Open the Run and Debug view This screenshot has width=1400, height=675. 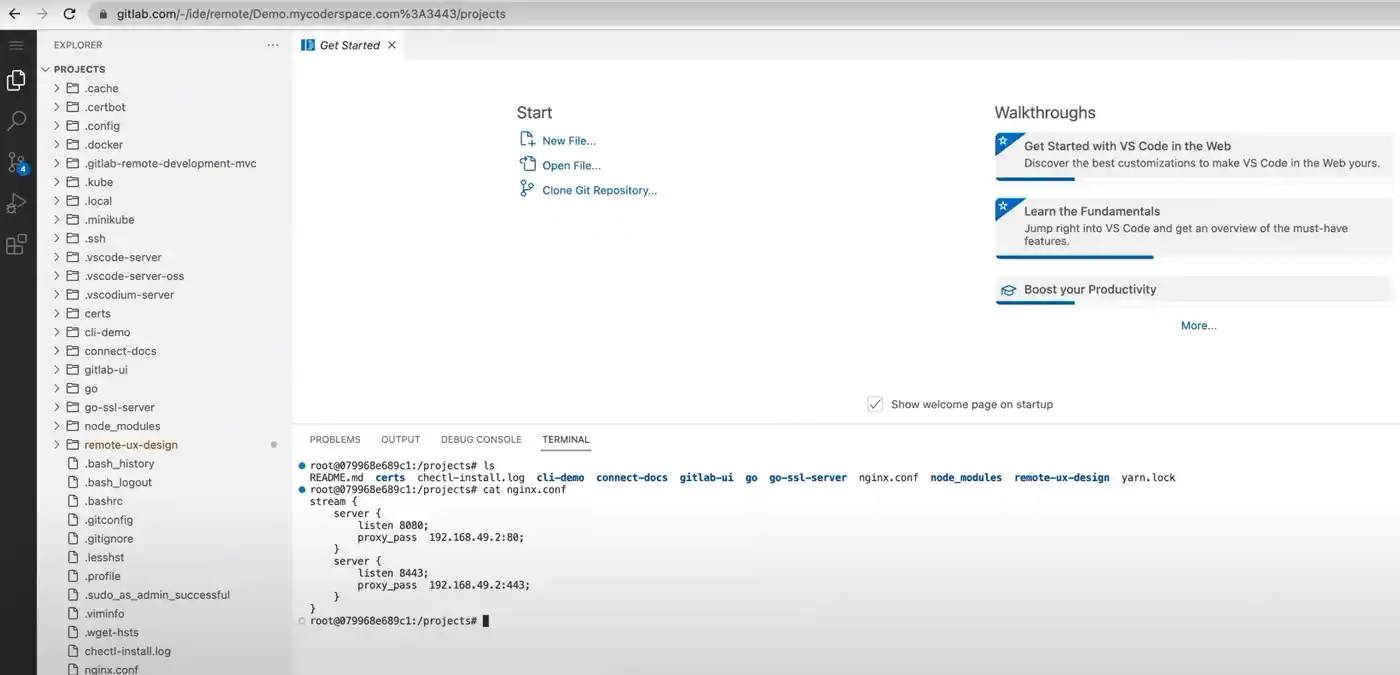16,204
